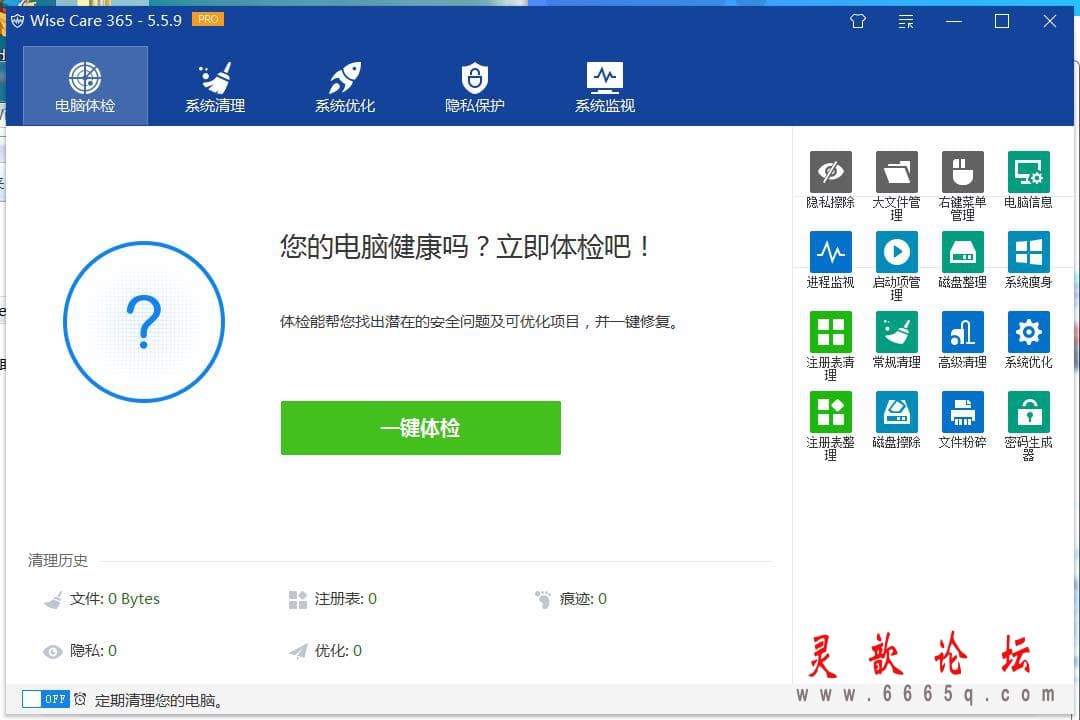Open the 系统瘦身 system slimming tool
The width and height of the screenshot is (1080, 720).
1028,251
